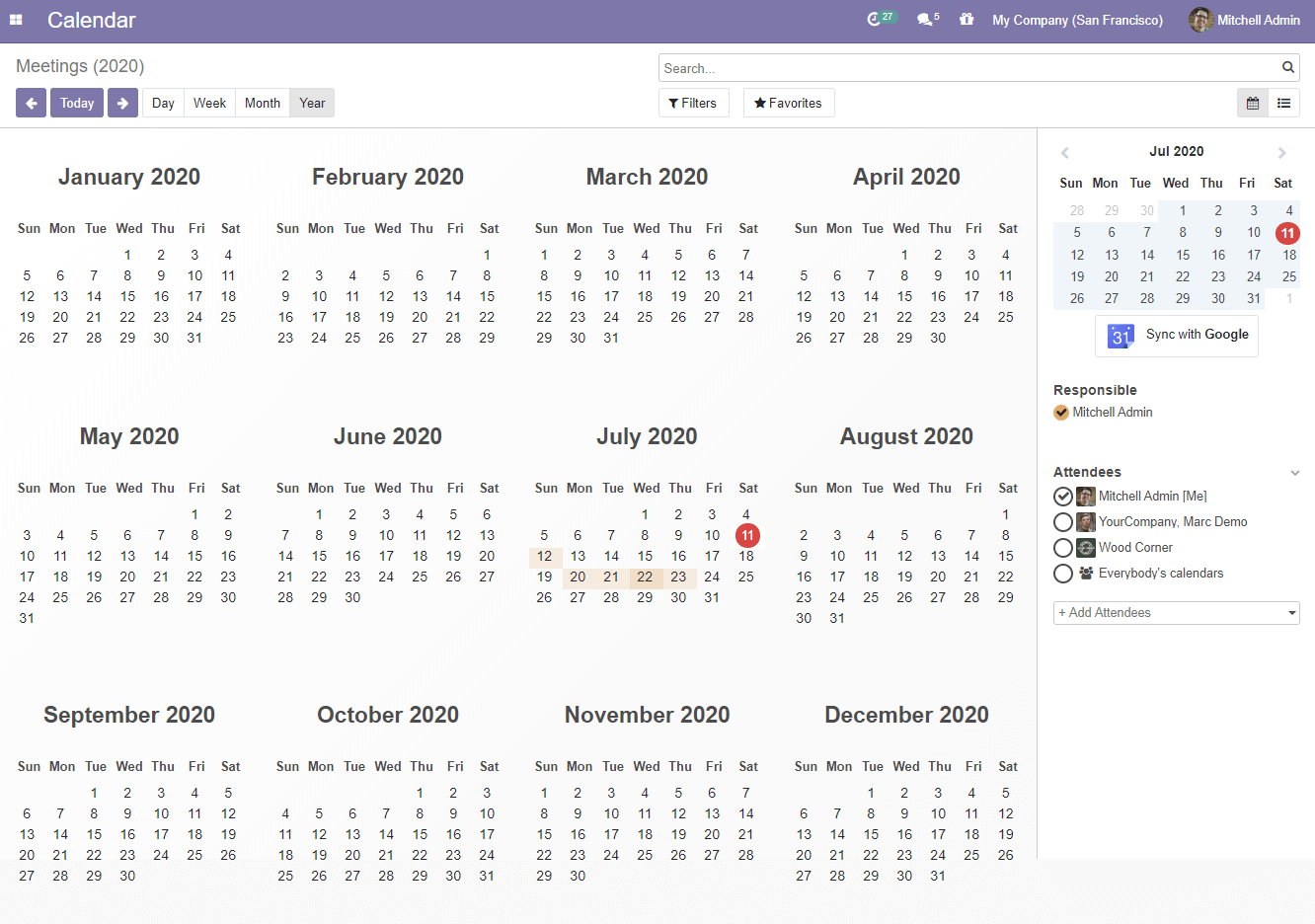1315x924 pixels.
Task: Click day 31 in December 2020
Action: pyautogui.click(x=938, y=876)
